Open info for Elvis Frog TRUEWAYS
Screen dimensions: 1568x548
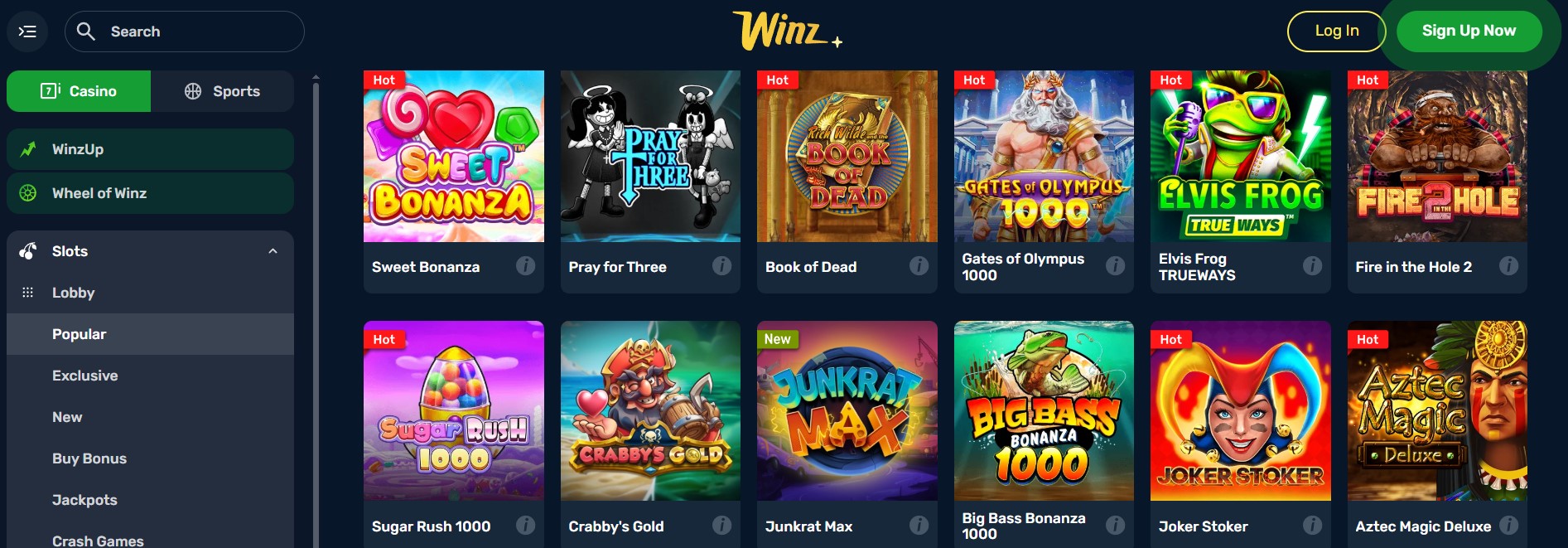click(x=1312, y=266)
